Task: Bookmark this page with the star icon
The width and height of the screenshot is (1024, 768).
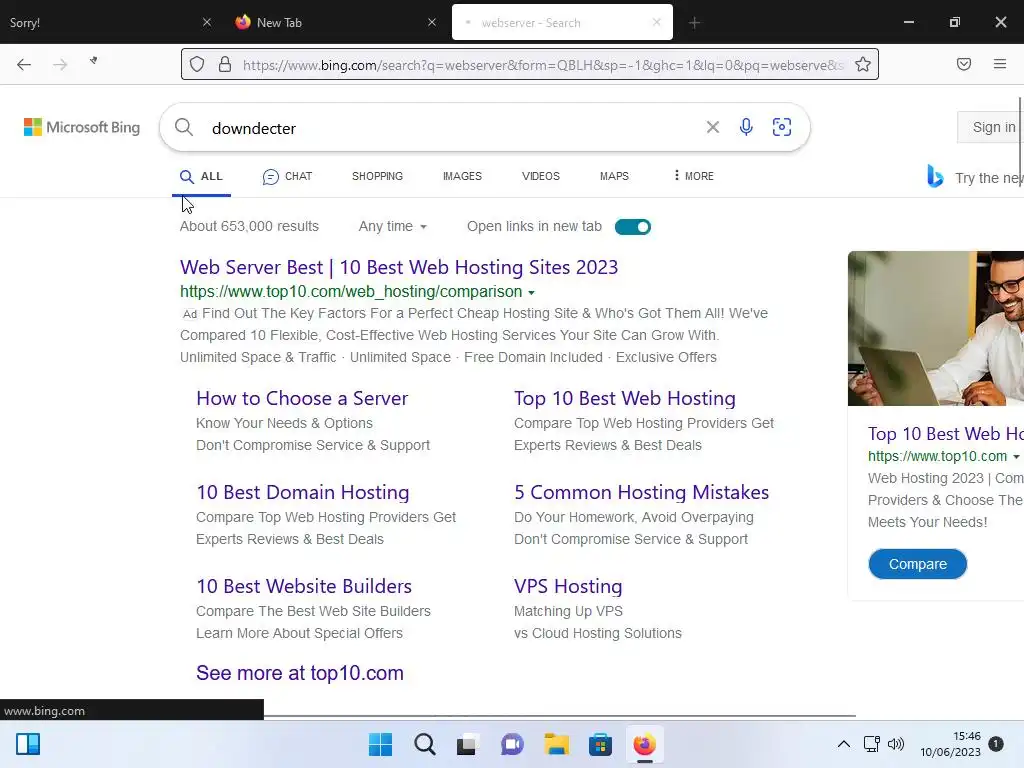Action: pos(863,64)
